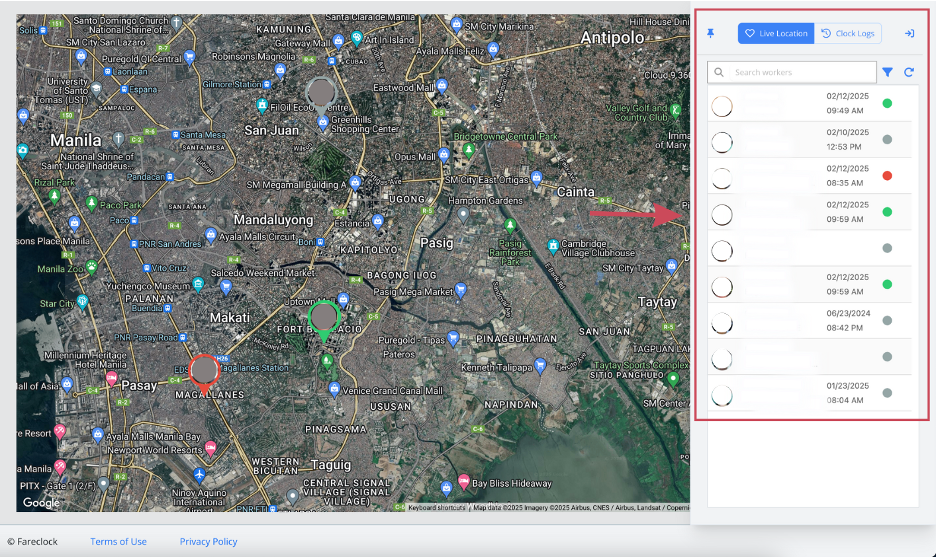This screenshot has height=558, width=936.
Task: Click the gray worker pin near Greenhills
Action: click(x=321, y=95)
